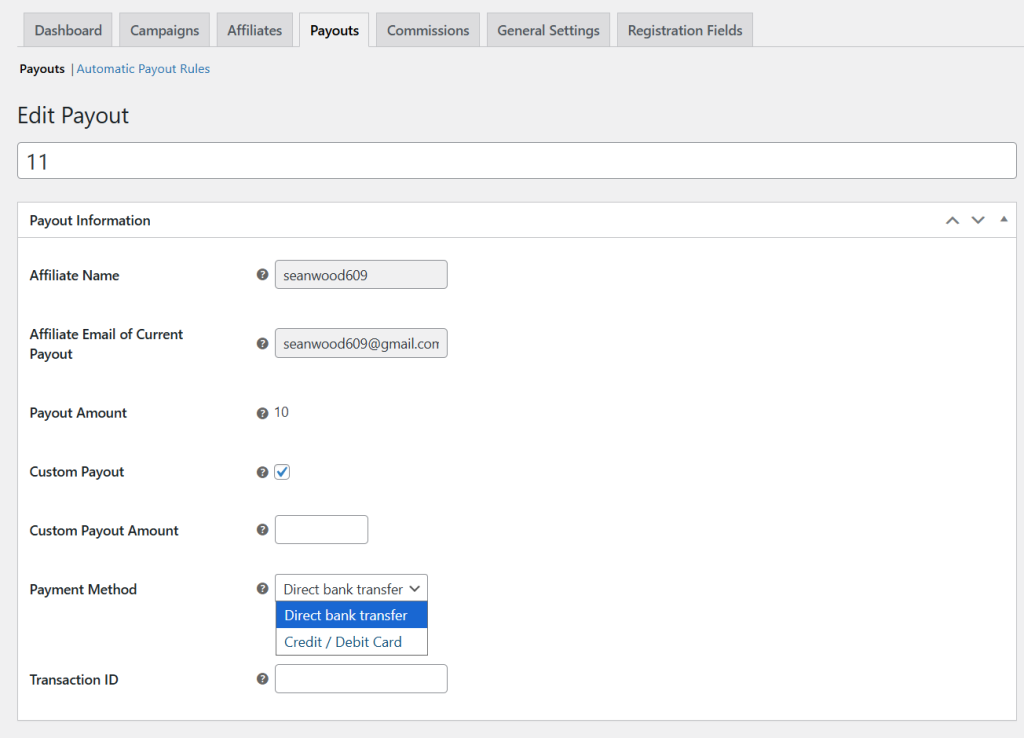Click the Affiliate Name help icon
Screen dimensions: 1024x738
click(263, 275)
